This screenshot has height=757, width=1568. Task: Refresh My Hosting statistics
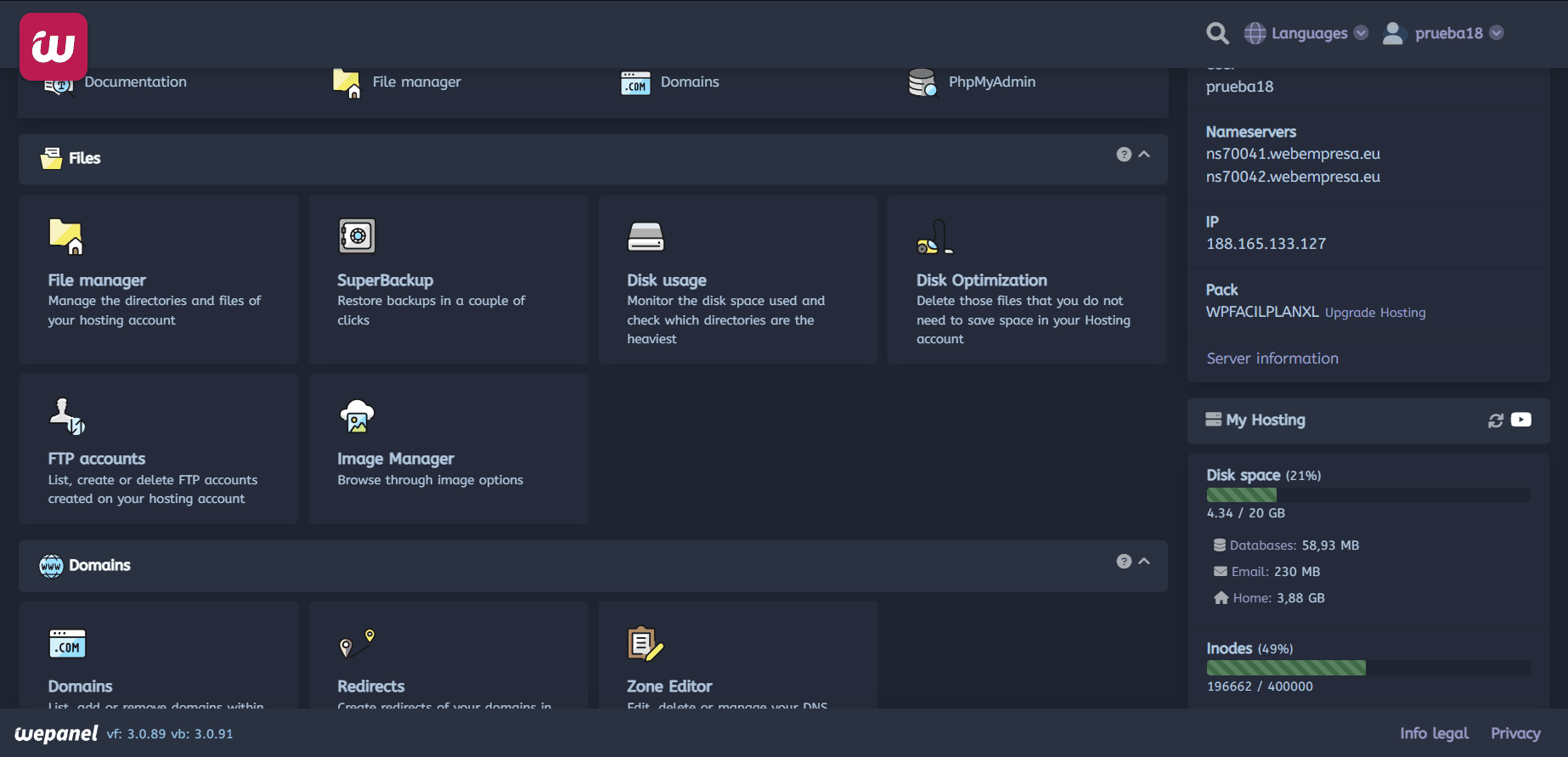pyautogui.click(x=1496, y=421)
